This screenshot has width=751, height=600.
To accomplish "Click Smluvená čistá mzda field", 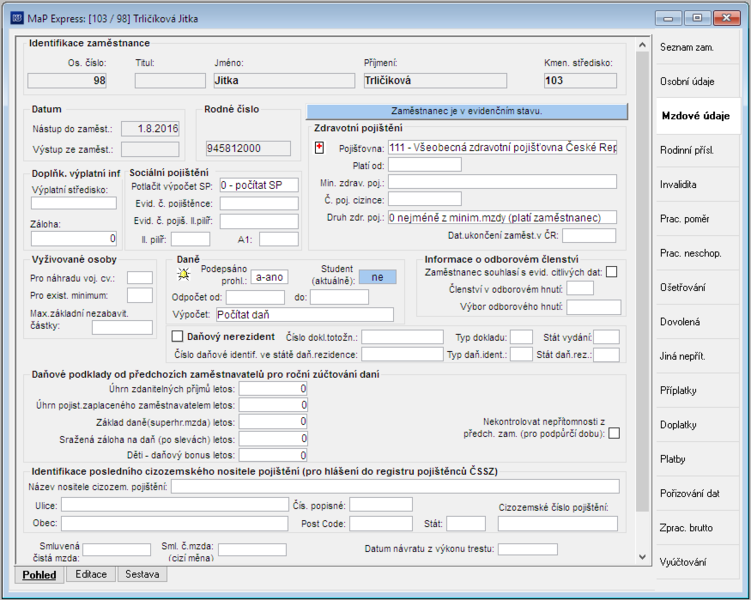I will [x=117, y=549].
